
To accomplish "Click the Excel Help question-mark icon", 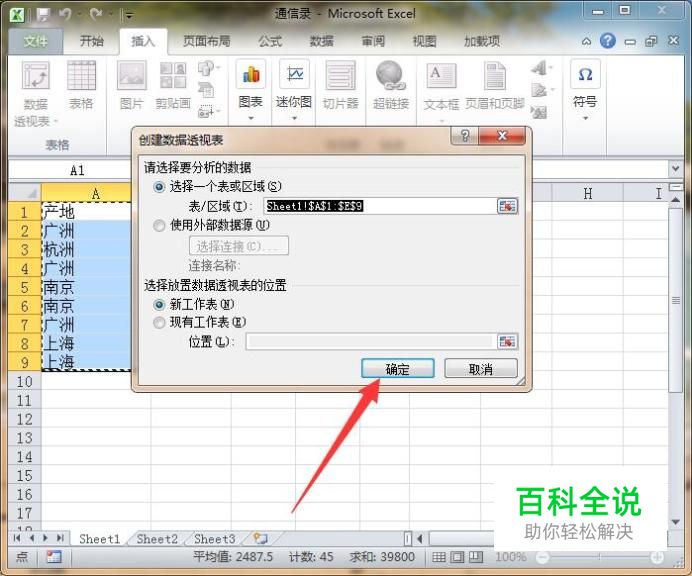I will [608, 41].
